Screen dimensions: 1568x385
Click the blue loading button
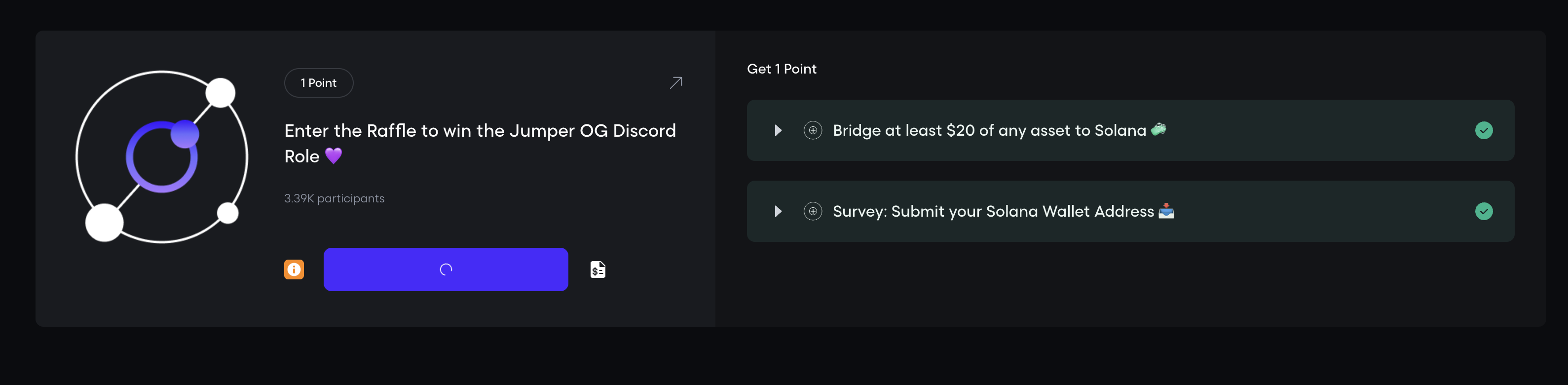coord(446,269)
